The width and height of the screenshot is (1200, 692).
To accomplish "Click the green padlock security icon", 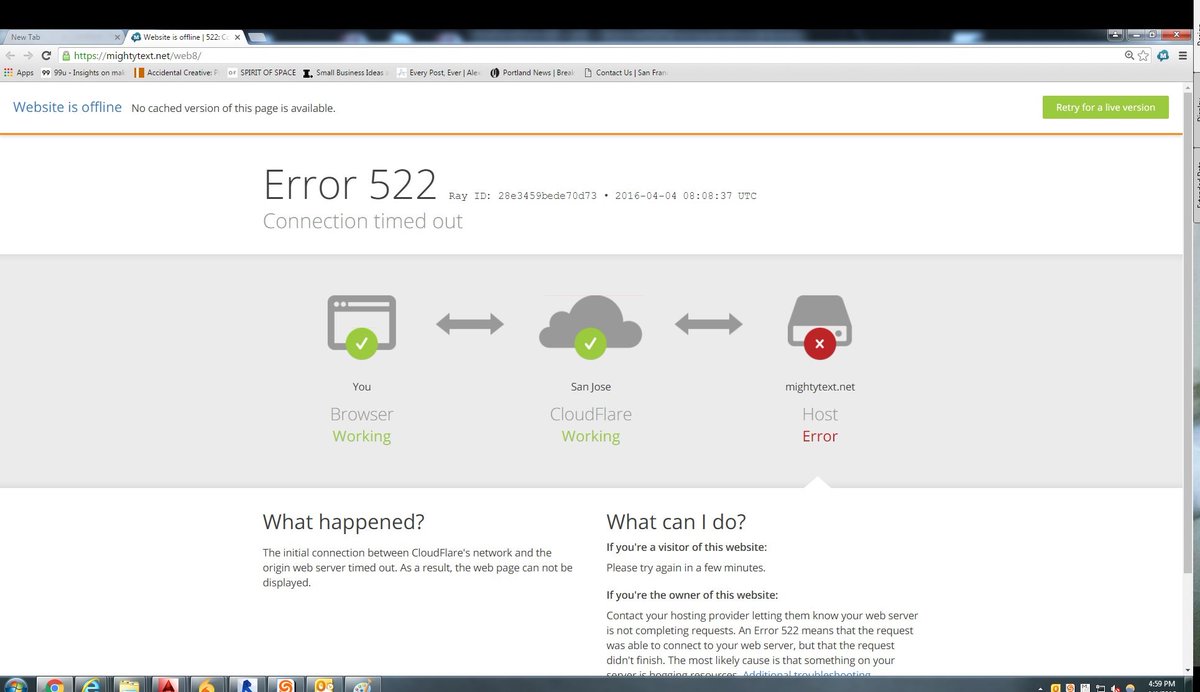I will coord(65,56).
